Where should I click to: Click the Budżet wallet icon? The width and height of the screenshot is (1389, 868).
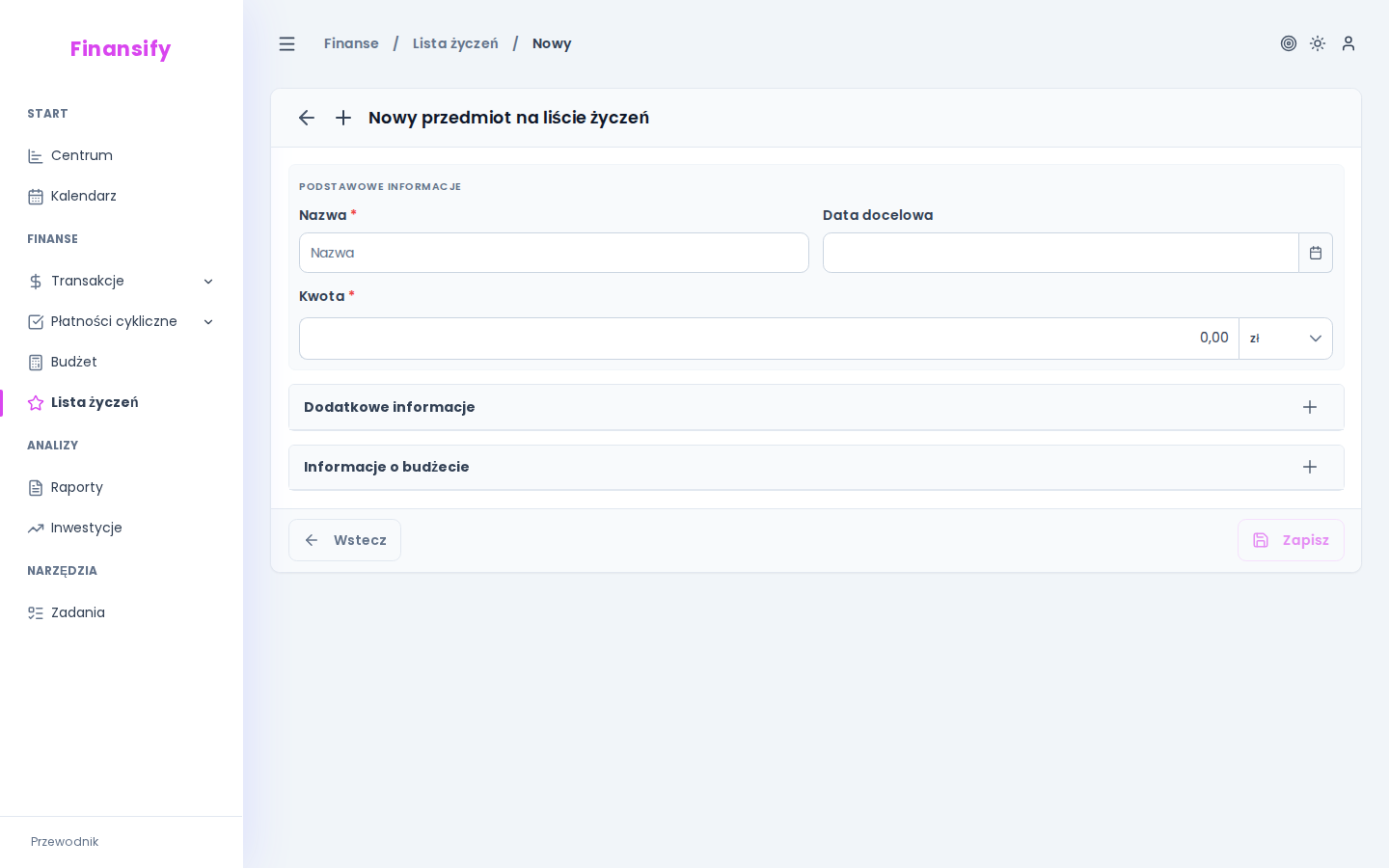[36, 362]
